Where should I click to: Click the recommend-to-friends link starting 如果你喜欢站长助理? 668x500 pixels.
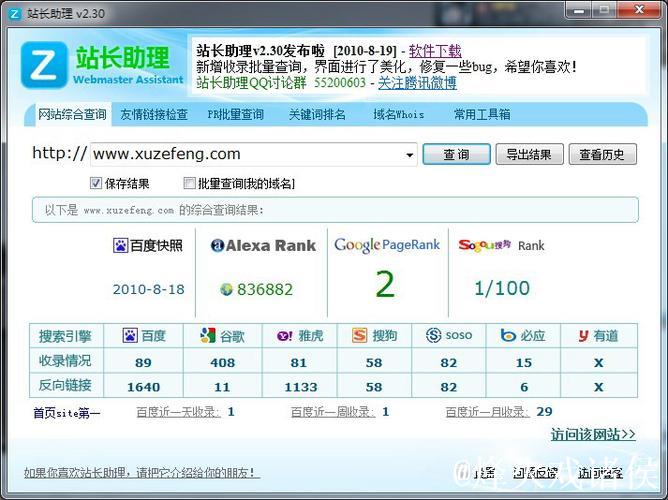pyautogui.click(x=142, y=472)
